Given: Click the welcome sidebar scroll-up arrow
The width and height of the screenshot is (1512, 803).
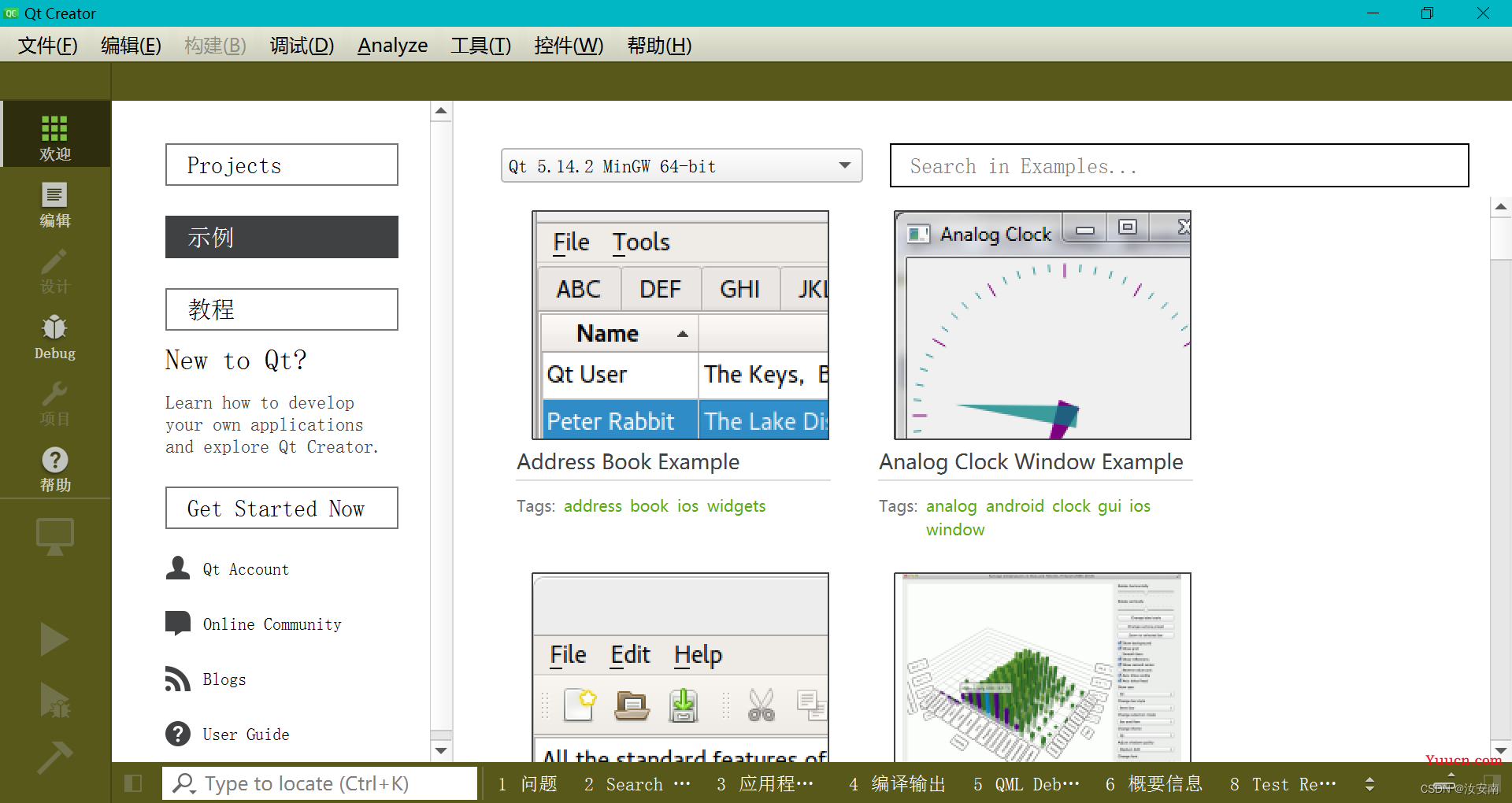Looking at the screenshot, I should coord(441,111).
